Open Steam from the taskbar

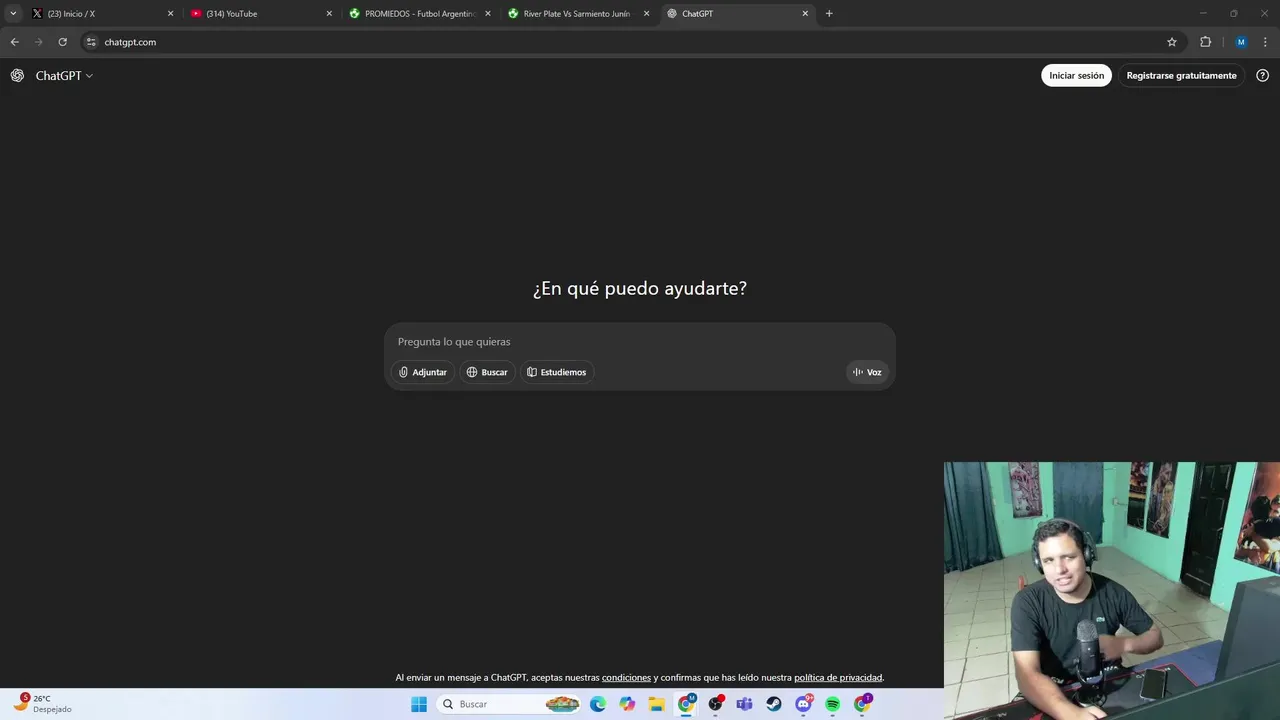pos(774,704)
